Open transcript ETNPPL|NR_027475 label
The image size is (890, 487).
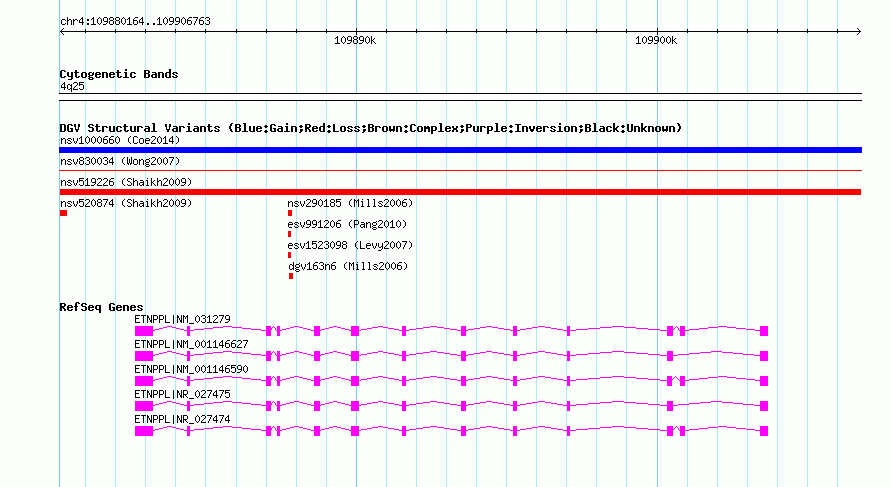182,394
